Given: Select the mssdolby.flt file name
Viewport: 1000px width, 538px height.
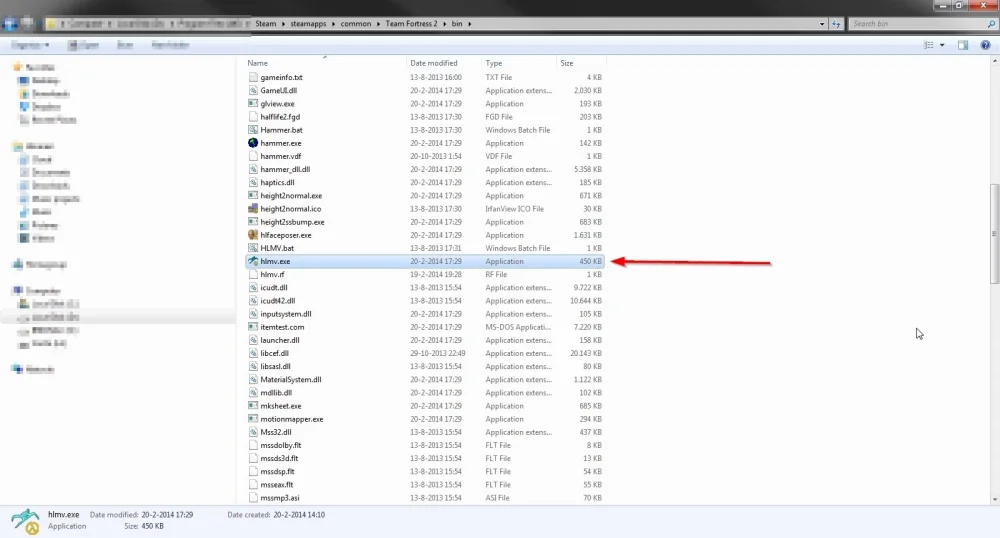Looking at the screenshot, I should [281, 445].
